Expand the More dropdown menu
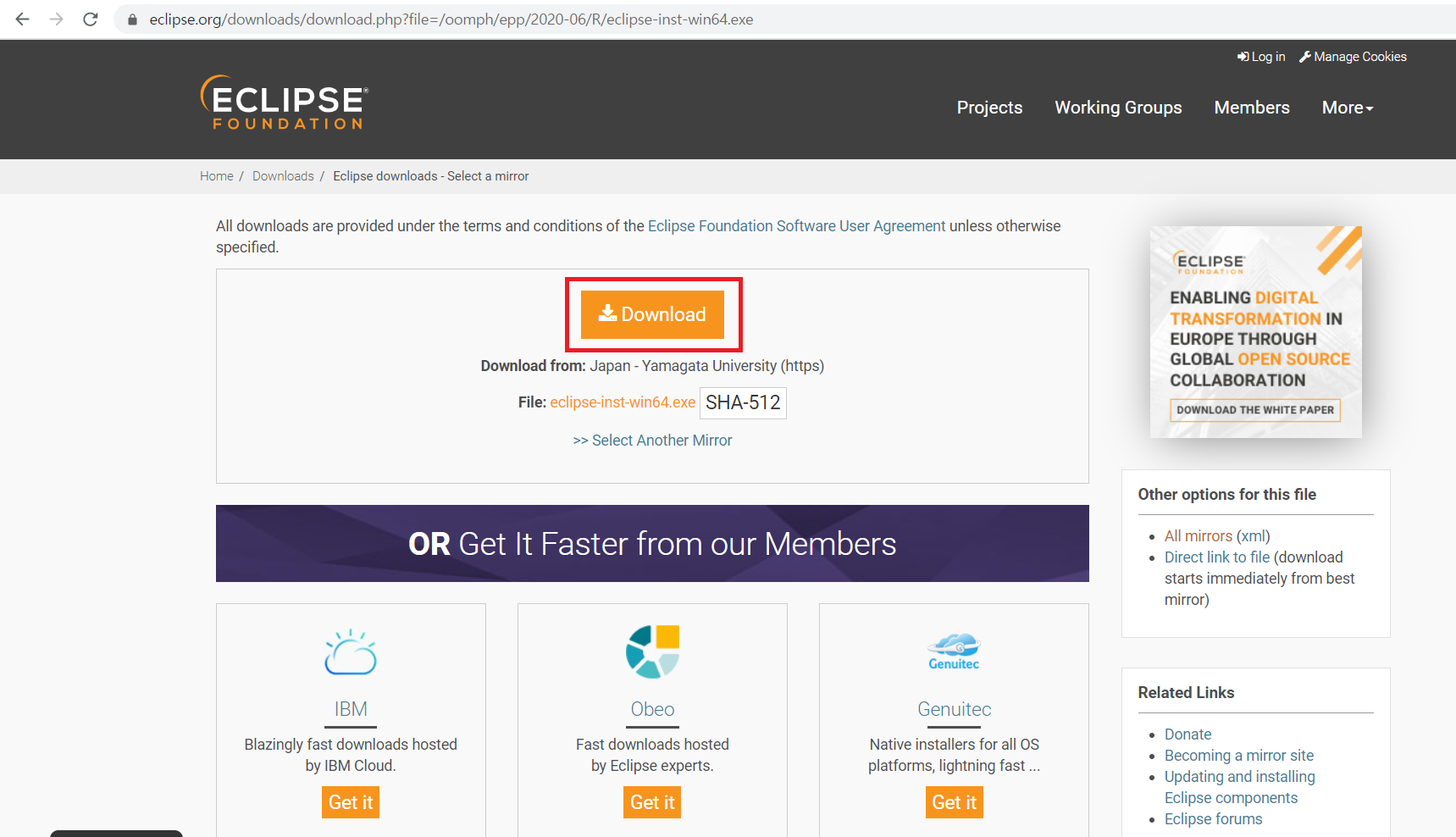1456x837 pixels. [x=1348, y=108]
